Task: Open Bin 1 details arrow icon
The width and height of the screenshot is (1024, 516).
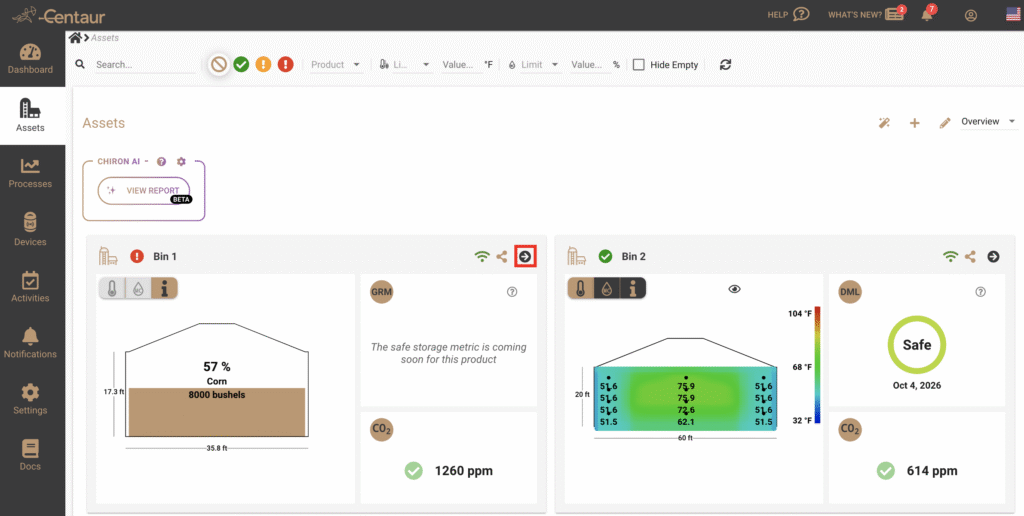Action: pyautogui.click(x=525, y=257)
